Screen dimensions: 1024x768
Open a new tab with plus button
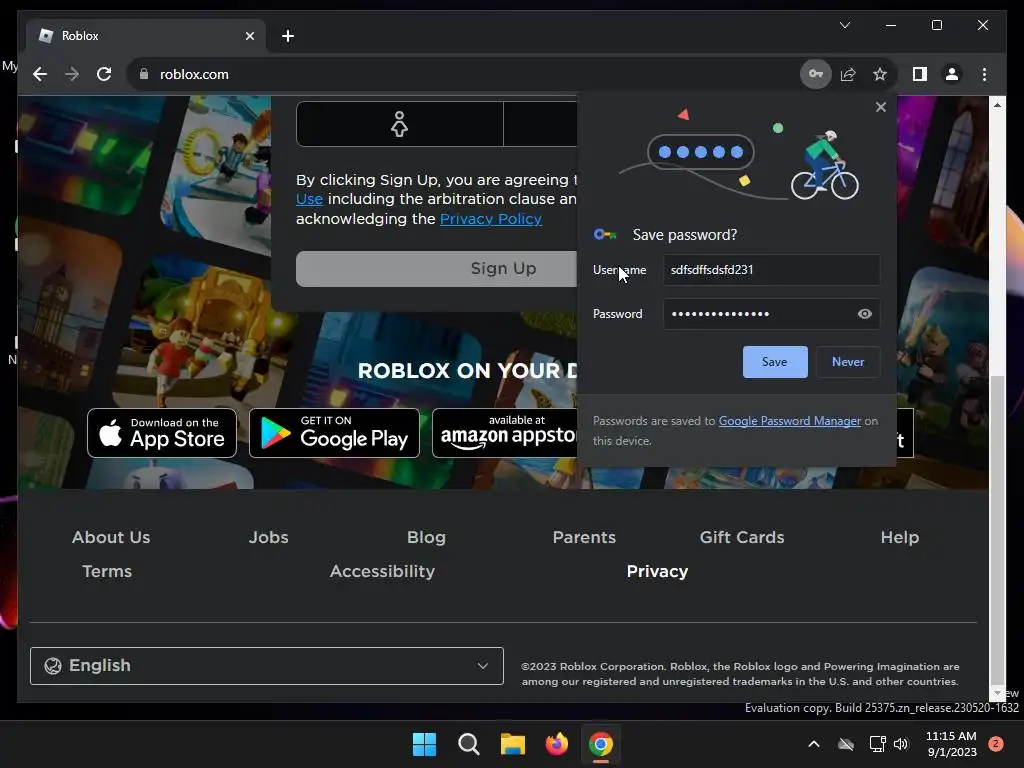[288, 36]
